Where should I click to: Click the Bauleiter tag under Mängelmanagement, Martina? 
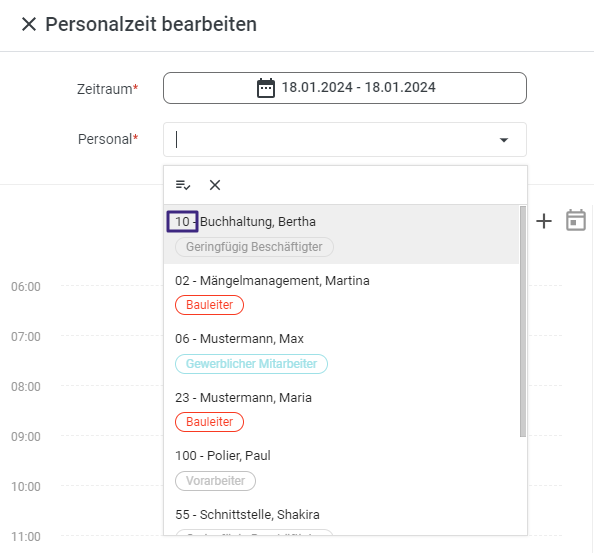point(209,305)
